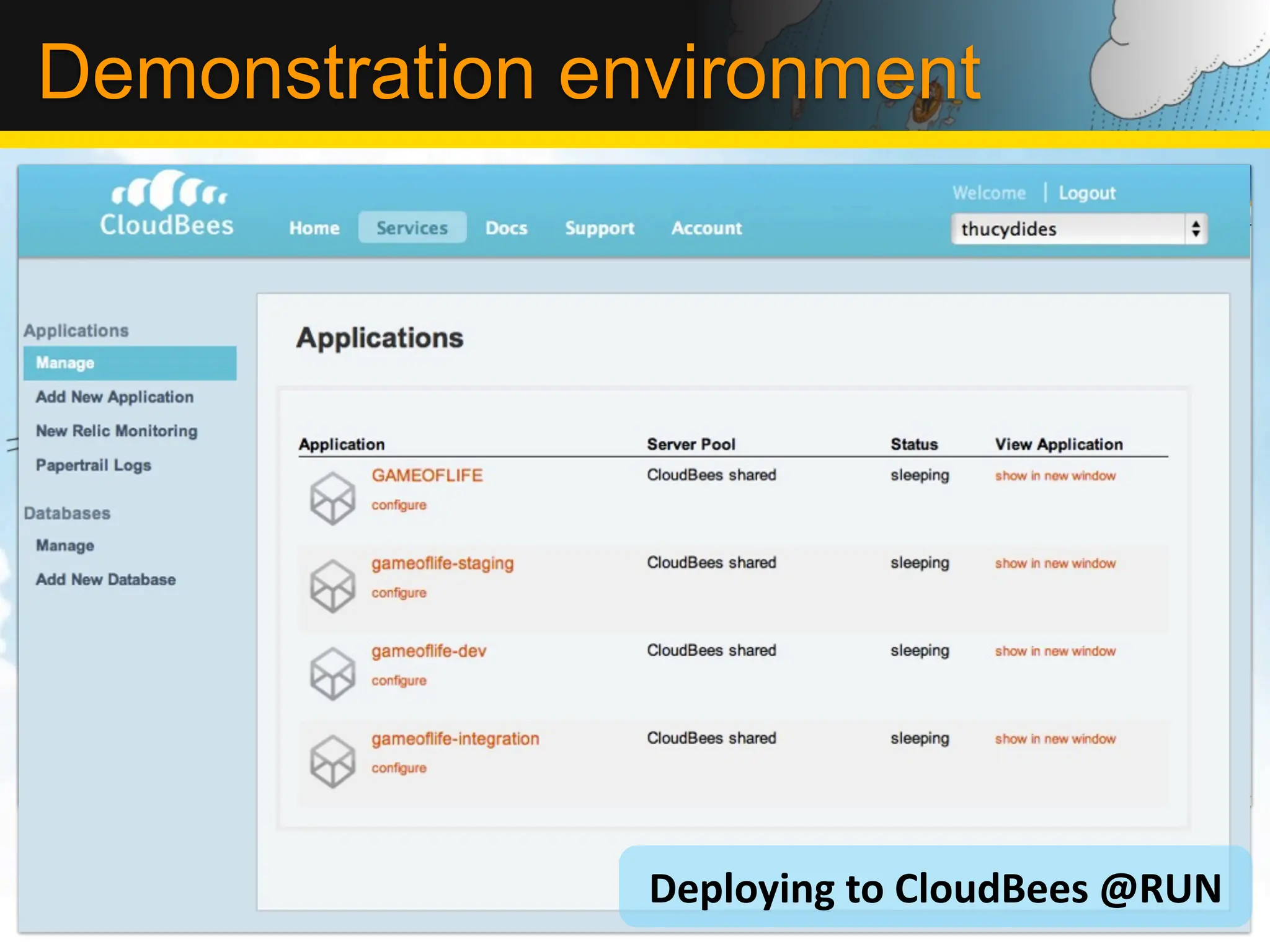Show gameoflife-dev in new window
Viewport: 1270px width, 952px height.
pos(1055,651)
